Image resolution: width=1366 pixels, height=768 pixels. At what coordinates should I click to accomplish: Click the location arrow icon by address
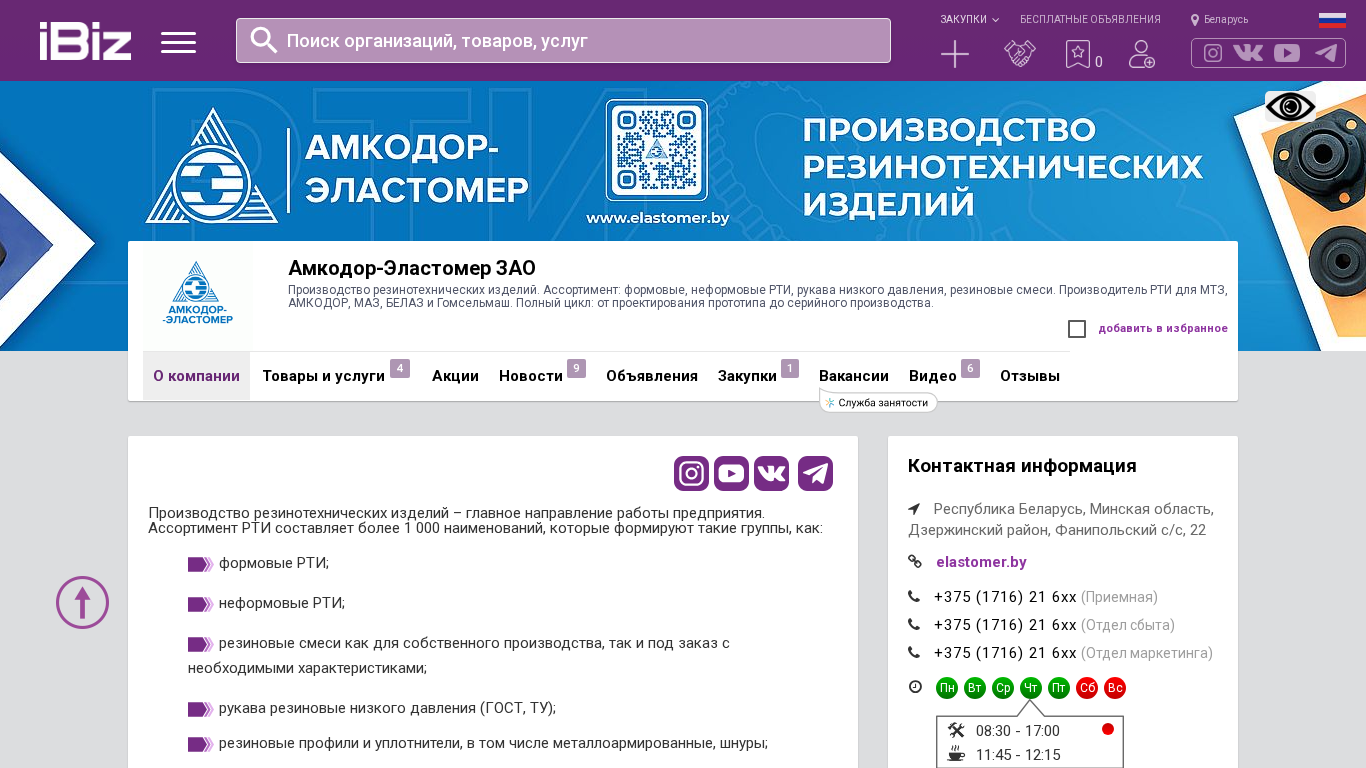point(914,509)
